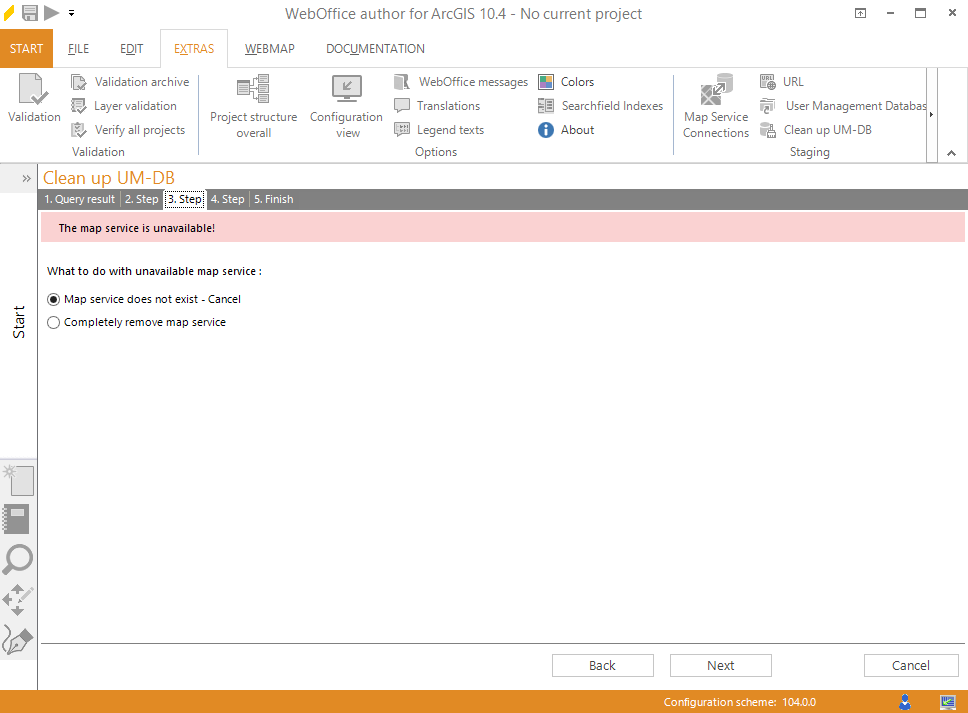The image size is (968, 713).
Task: Click the magnifier search sidebar icon
Action: (x=17, y=559)
